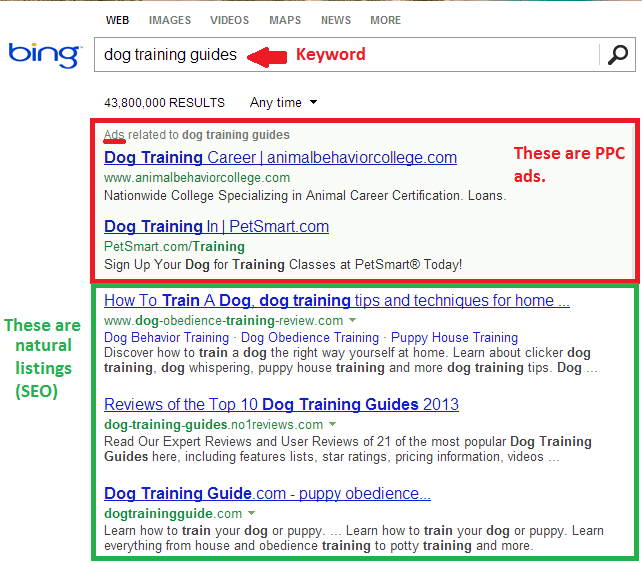Expand arrow beside dogtrainingguide.com URL
Image resolution: width=642 pixels, height=563 pixels.
point(251,513)
